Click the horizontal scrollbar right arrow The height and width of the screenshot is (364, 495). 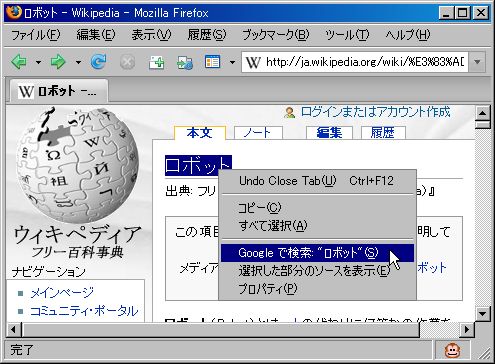(x=467, y=330)
